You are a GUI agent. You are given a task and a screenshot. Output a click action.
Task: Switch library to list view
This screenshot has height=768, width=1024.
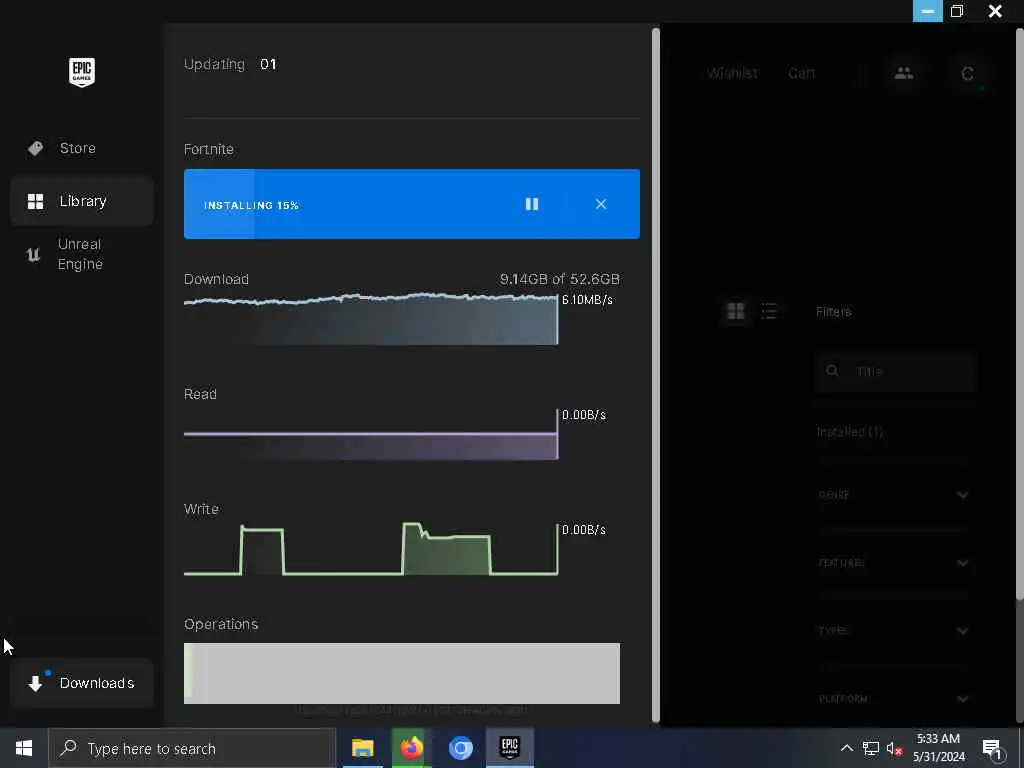click(x=769, y=311)
